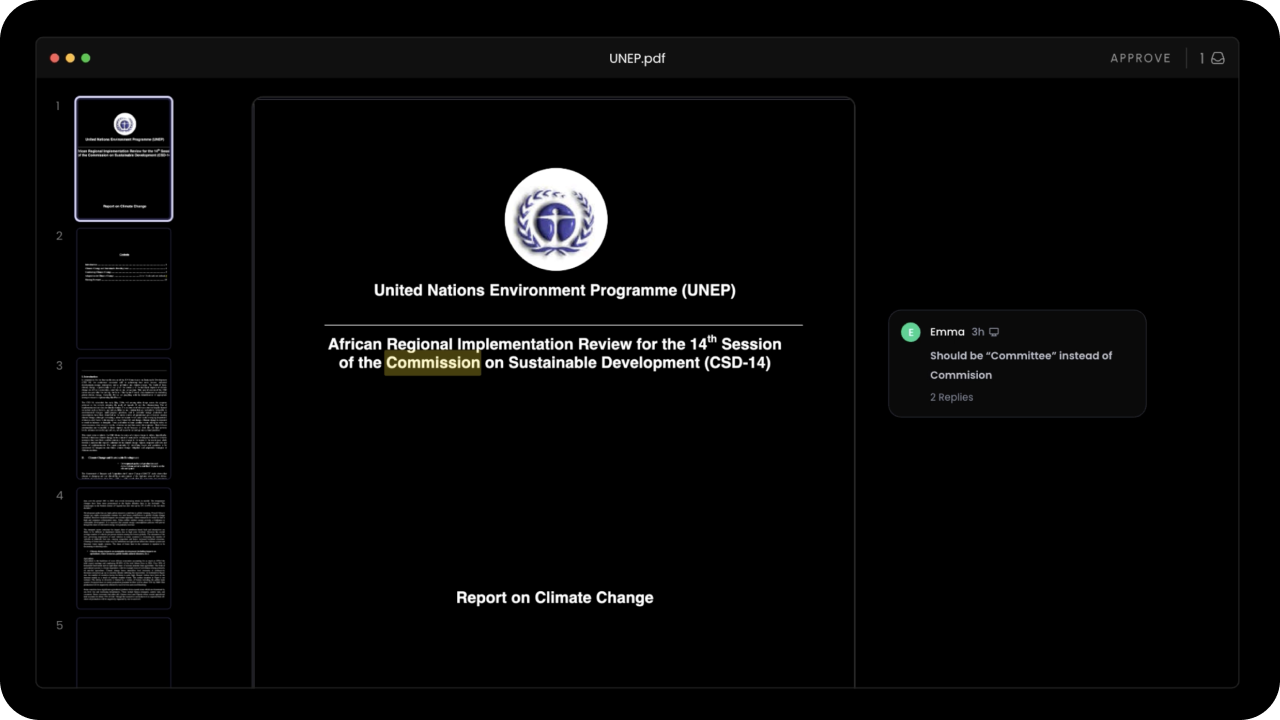
Task: Open the 2 Replies link
Action: pos(951,397)
